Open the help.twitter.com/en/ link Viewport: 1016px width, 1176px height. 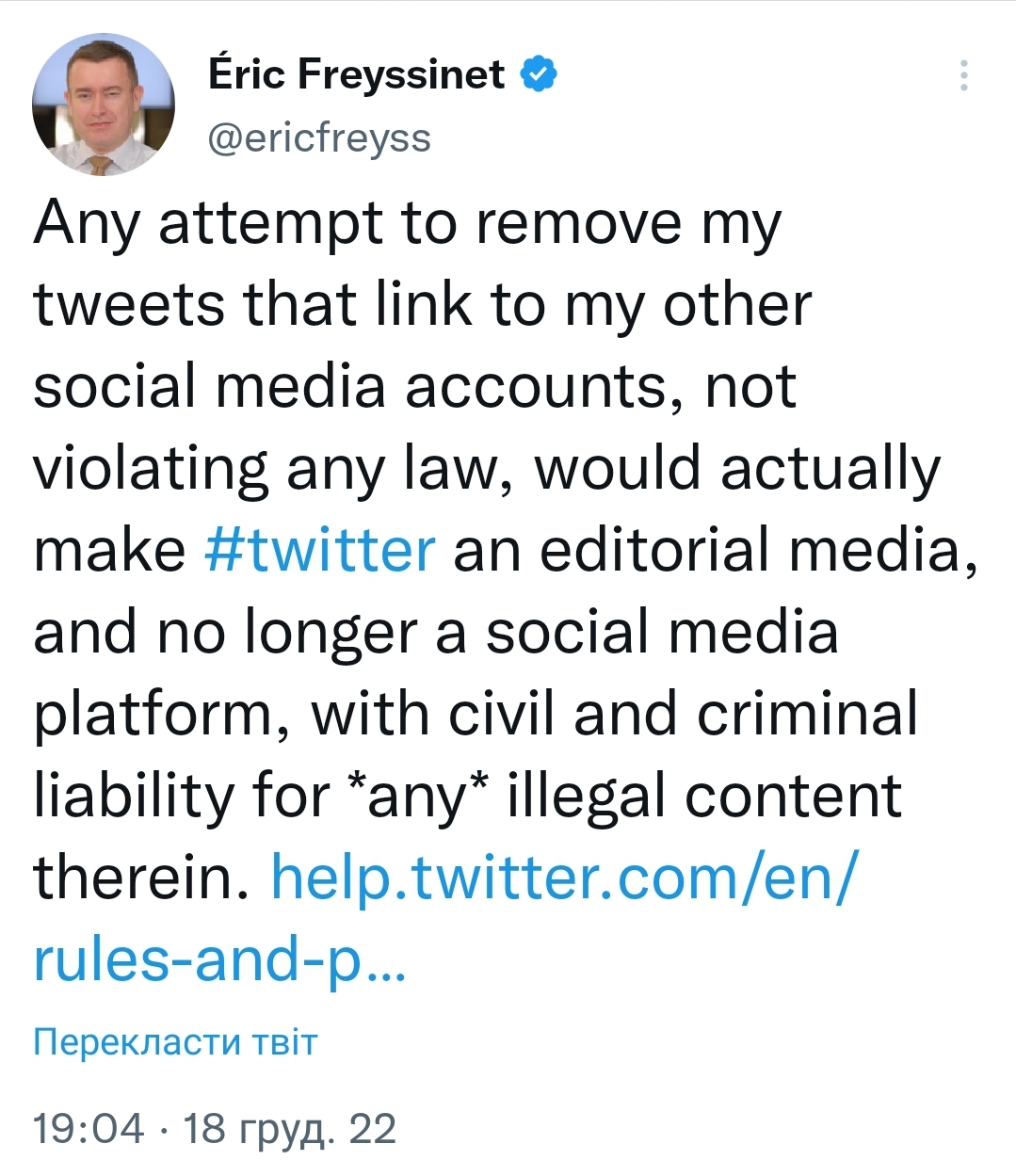(x=565, y=877)
